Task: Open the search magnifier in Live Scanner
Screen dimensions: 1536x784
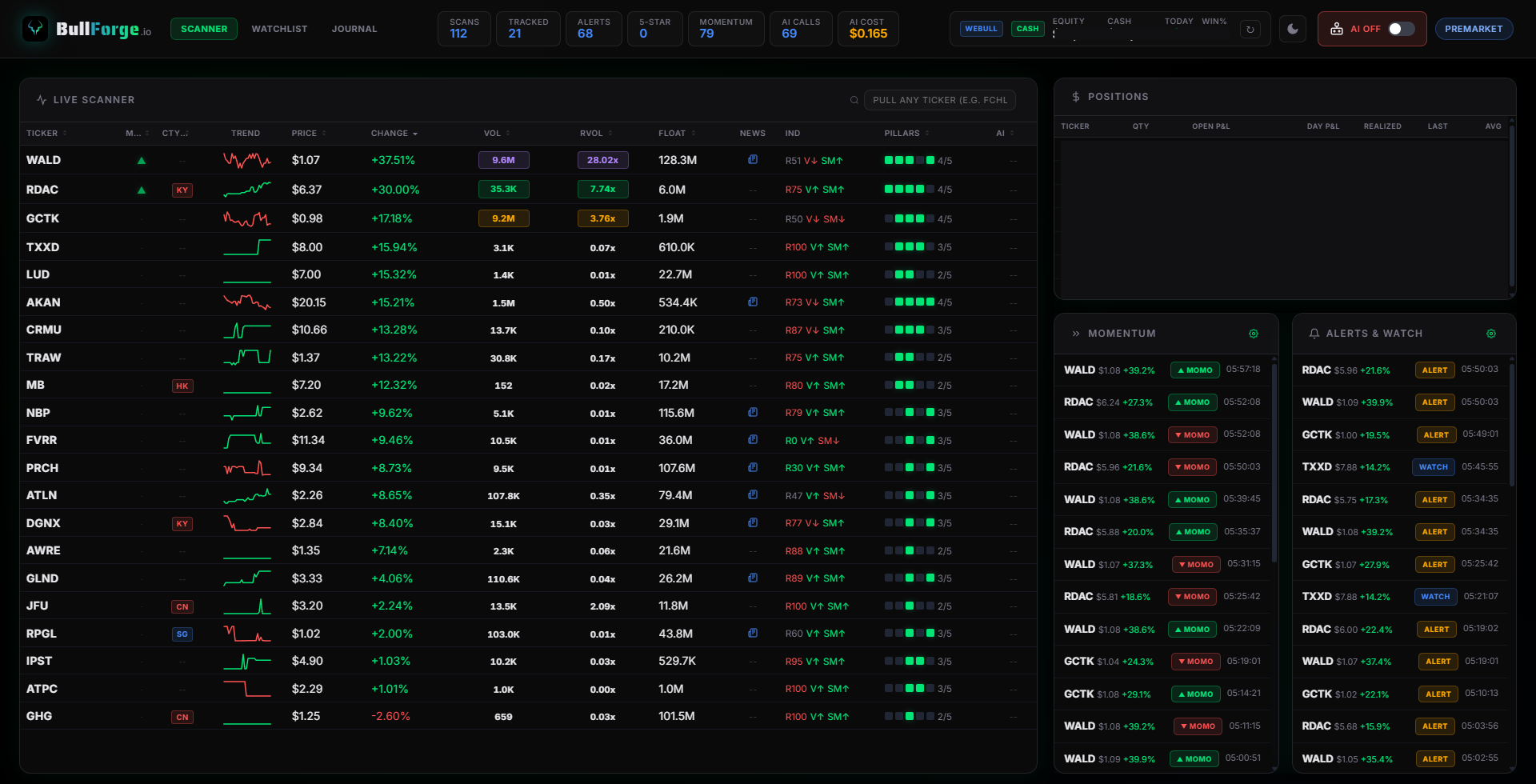Action: point(854,100)
